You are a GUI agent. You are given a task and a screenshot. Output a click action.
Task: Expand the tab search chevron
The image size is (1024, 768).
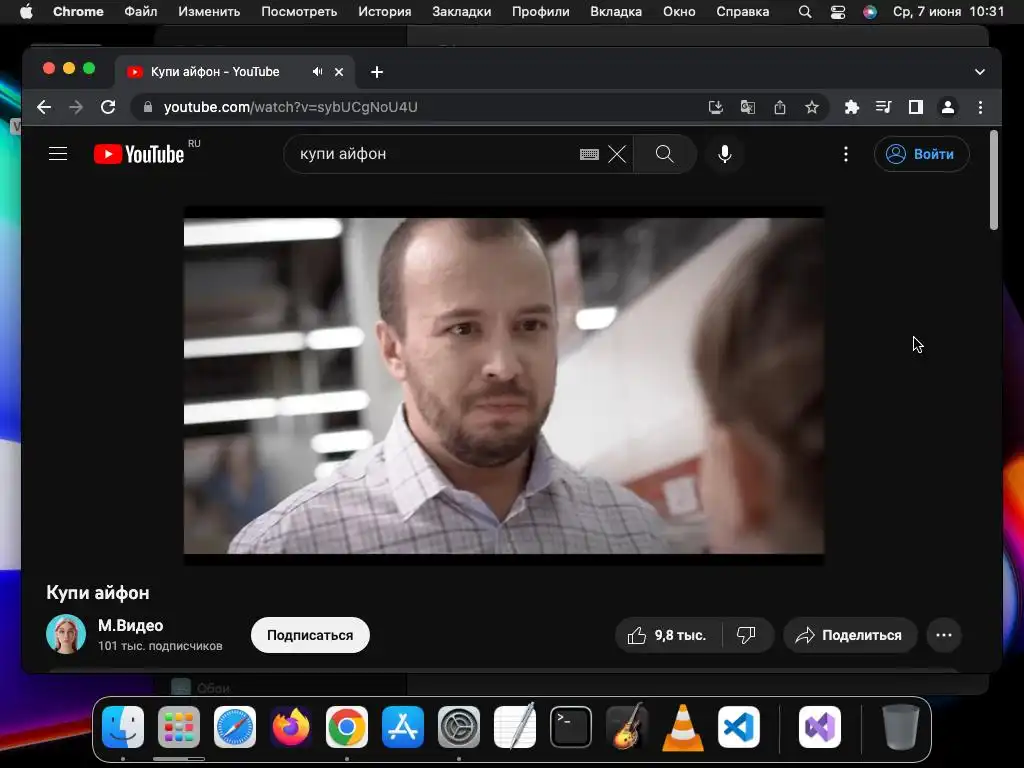pyautogui.click(x=980, y=72)
